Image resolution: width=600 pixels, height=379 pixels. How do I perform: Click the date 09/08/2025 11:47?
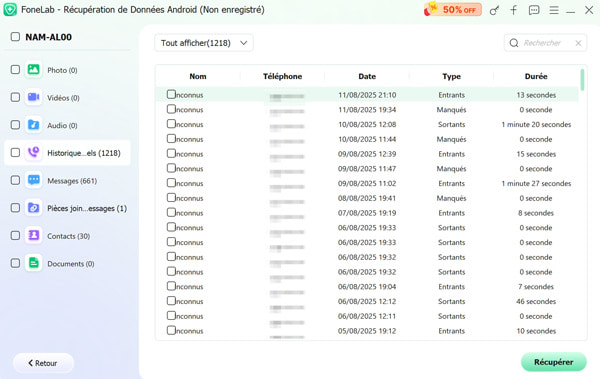(x=367, y=168)
